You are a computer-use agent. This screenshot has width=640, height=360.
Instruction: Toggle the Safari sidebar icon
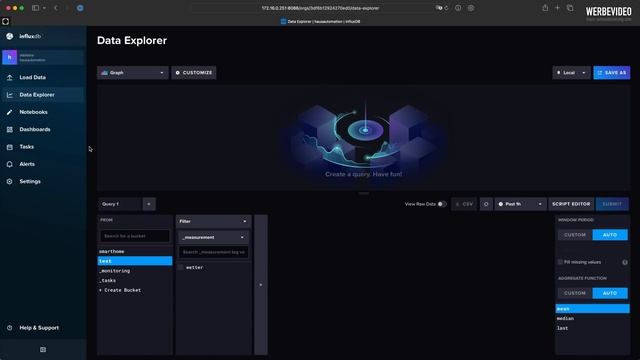[x=36, y=8]
